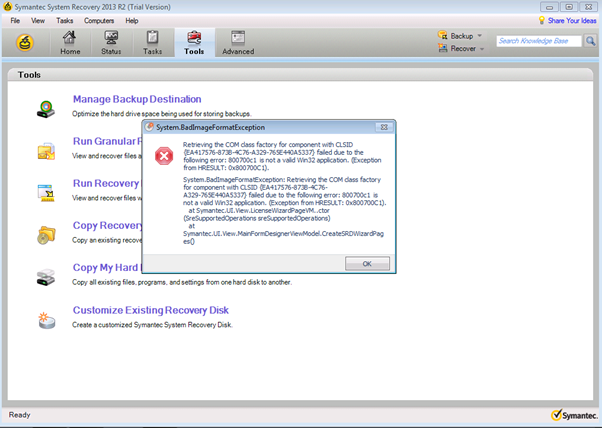Click the red error icon in dialog
Viewport: 602px width, 428px height.
pyautogui.click(x=164, y=156)
